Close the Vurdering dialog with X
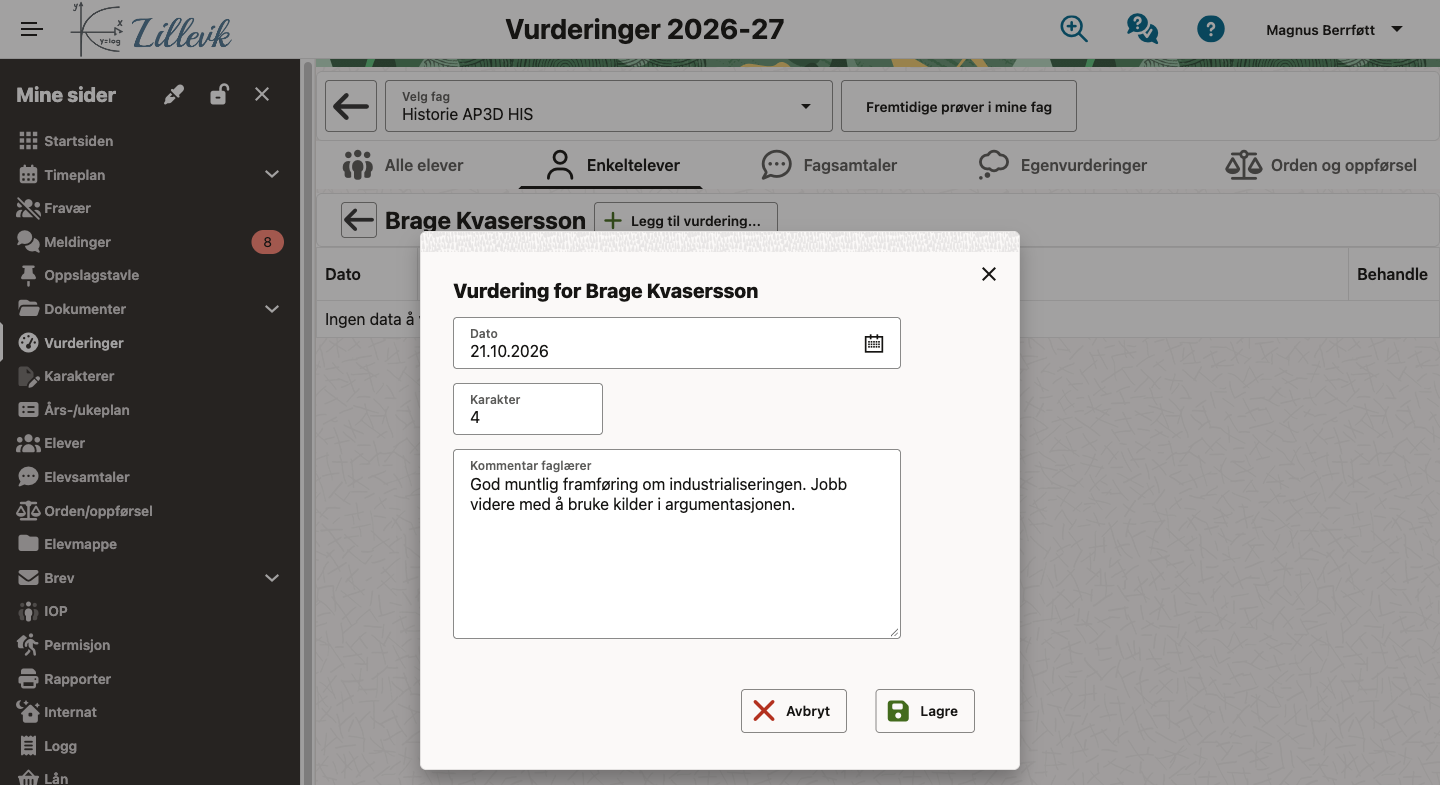The width and height of the screenshot is (1440, 785). (989, 274)
